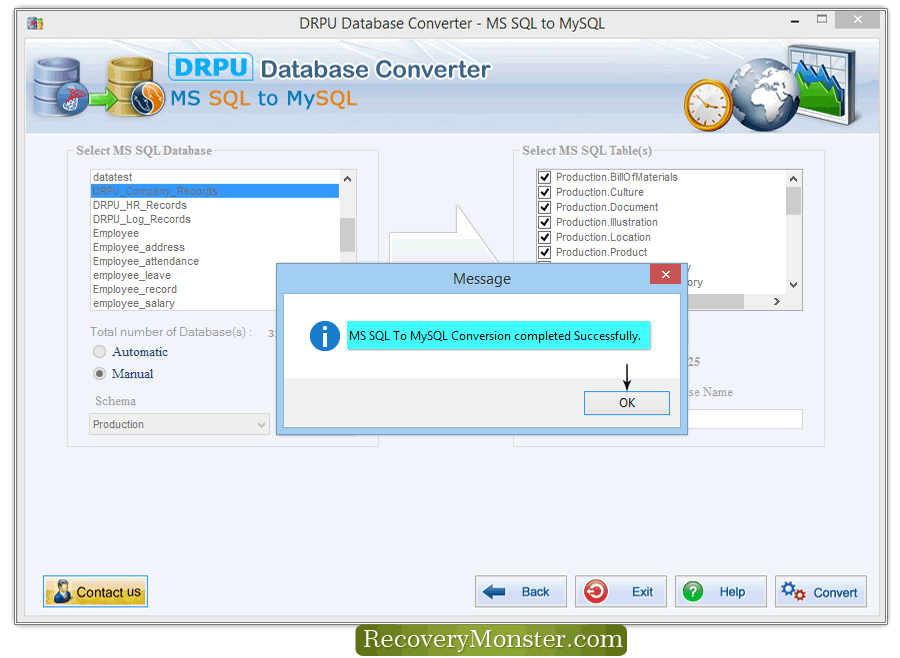The image size is (900, 658).
Task: Open the Schema dropdown showing Production
Action: [x=179, y=424]
